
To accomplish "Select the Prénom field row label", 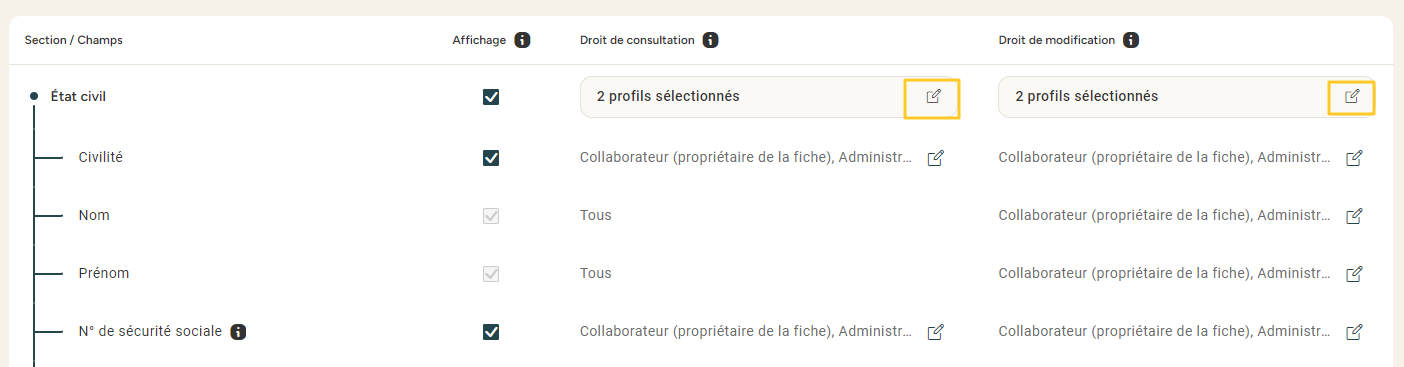I will point(104,273).
